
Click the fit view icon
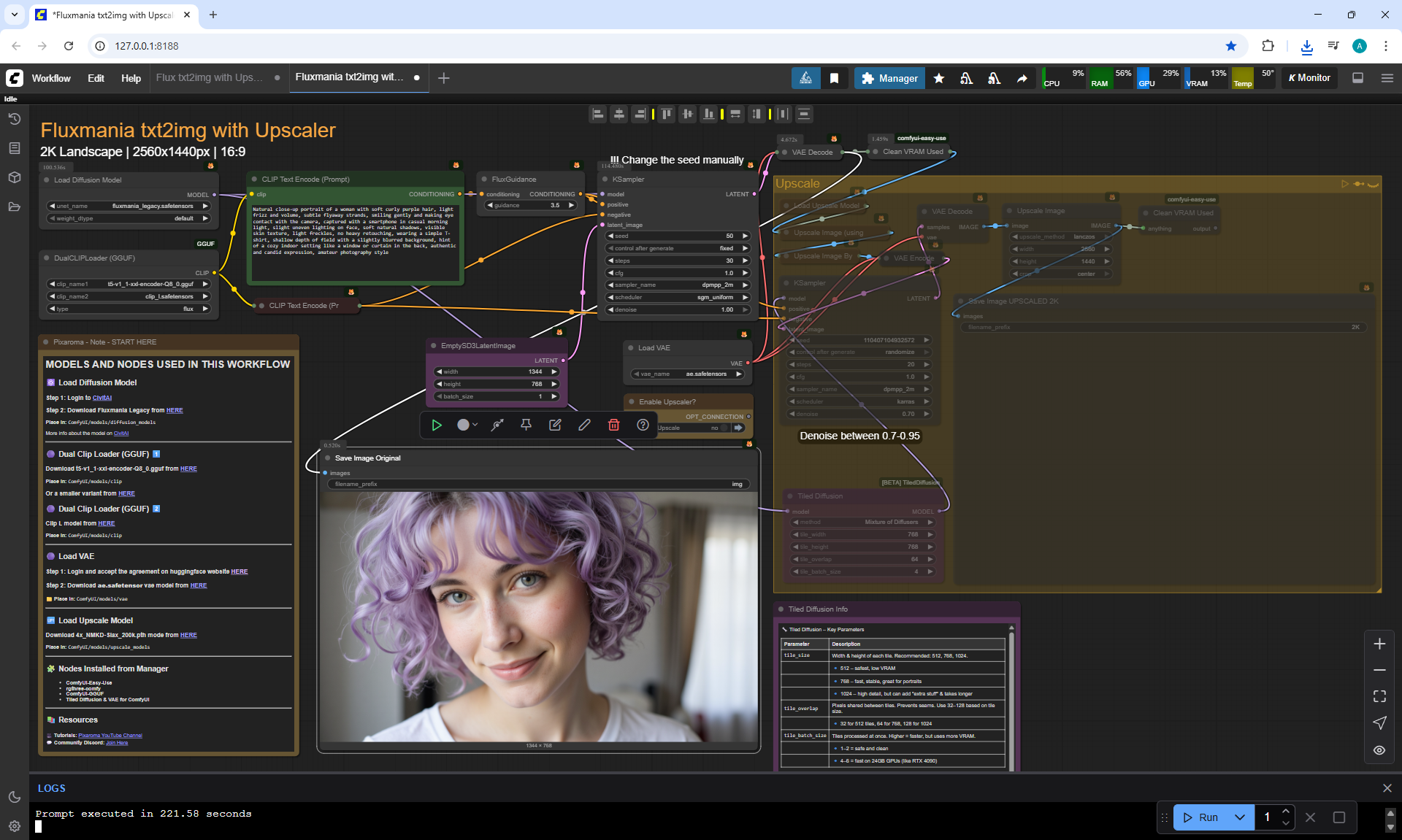click(1379, 696)
